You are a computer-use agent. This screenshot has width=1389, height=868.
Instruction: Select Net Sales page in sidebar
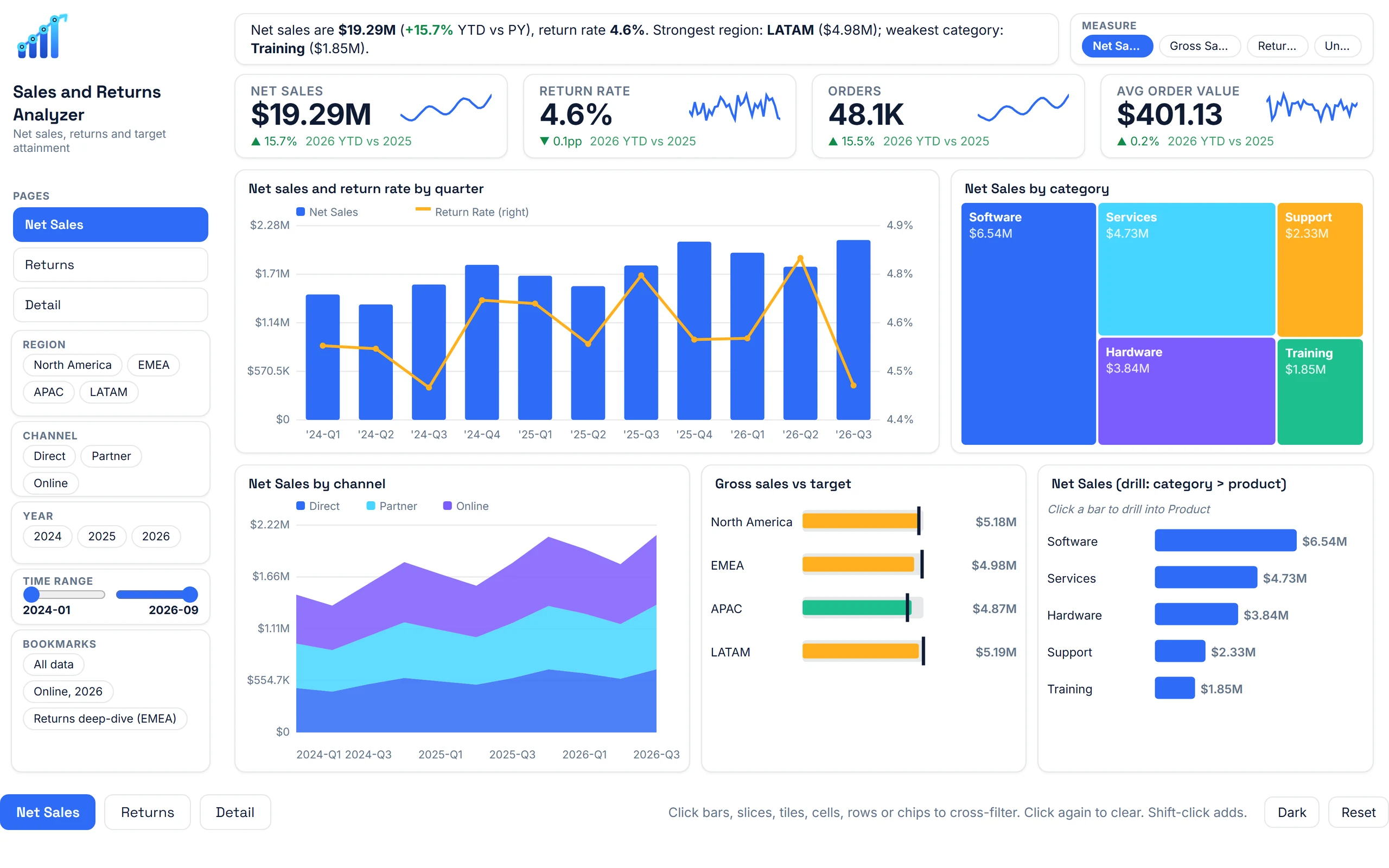click(110, 225)
